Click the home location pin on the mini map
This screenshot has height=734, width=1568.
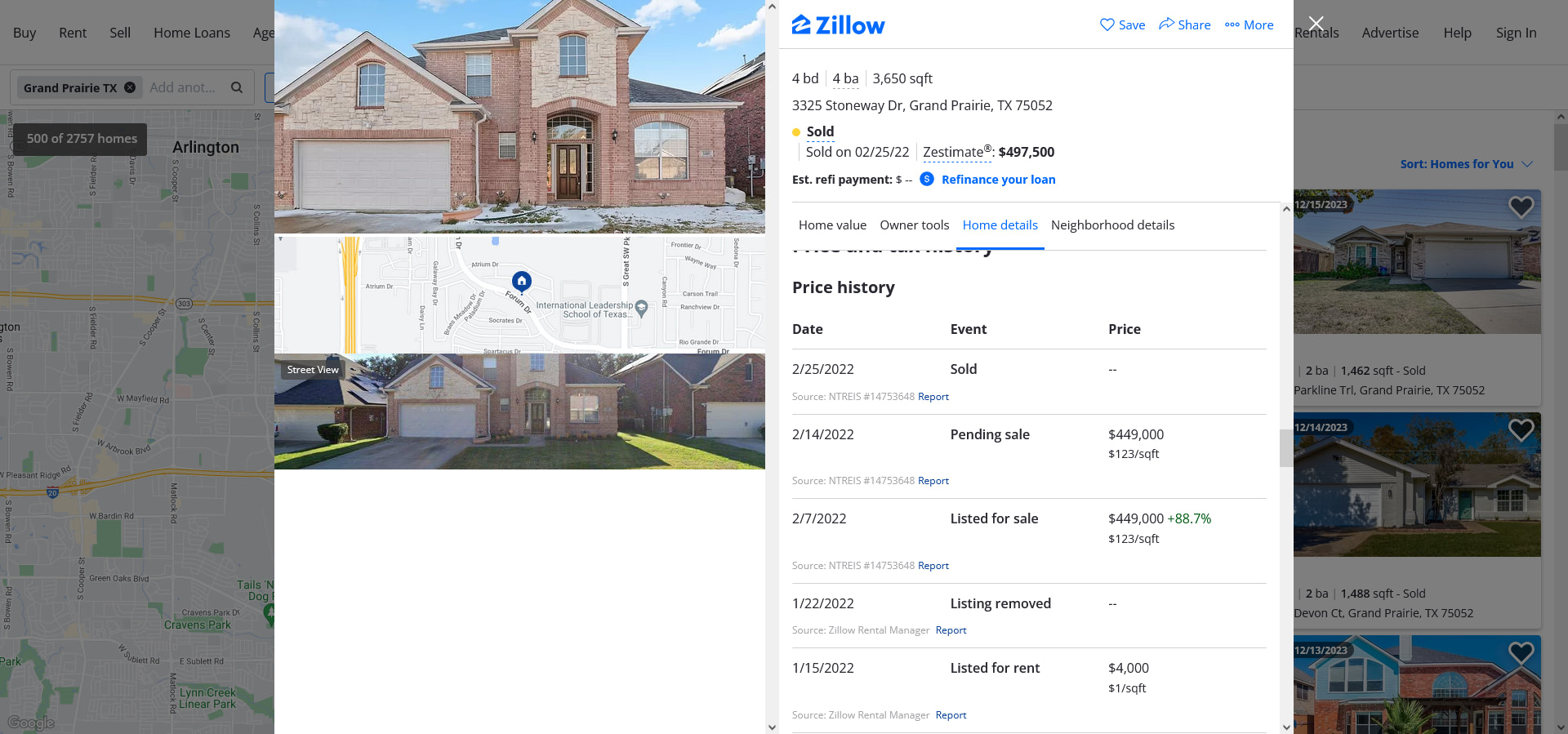pyautogui.click(x=522, y=282)
